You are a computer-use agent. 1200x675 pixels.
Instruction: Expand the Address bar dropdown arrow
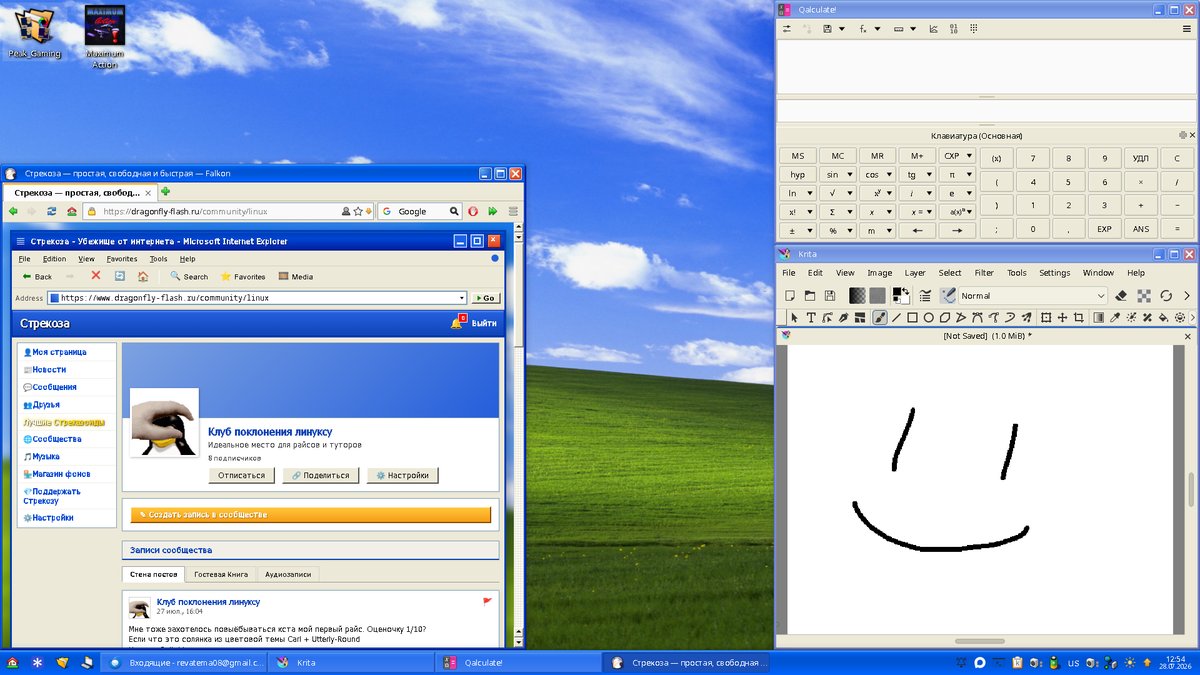(462, 297)
